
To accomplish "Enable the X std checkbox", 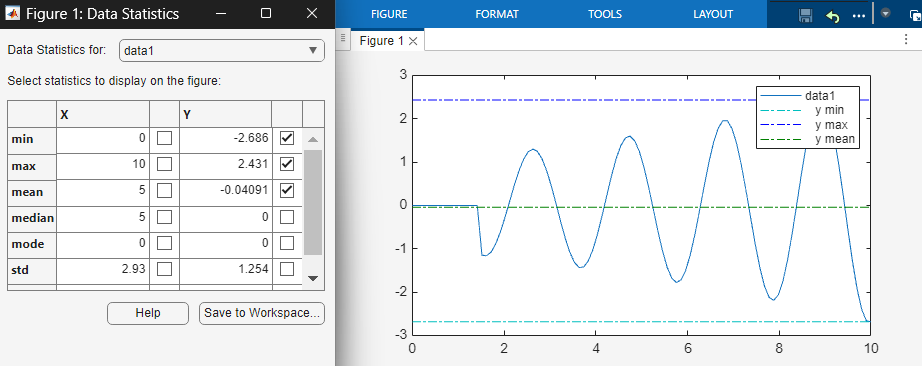I will click(x=165, y=269).
